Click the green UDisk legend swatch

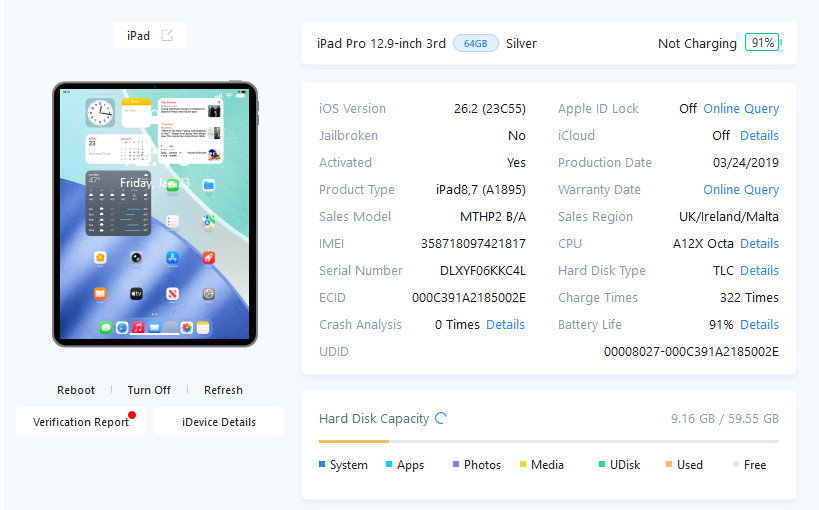click(602, 464)
